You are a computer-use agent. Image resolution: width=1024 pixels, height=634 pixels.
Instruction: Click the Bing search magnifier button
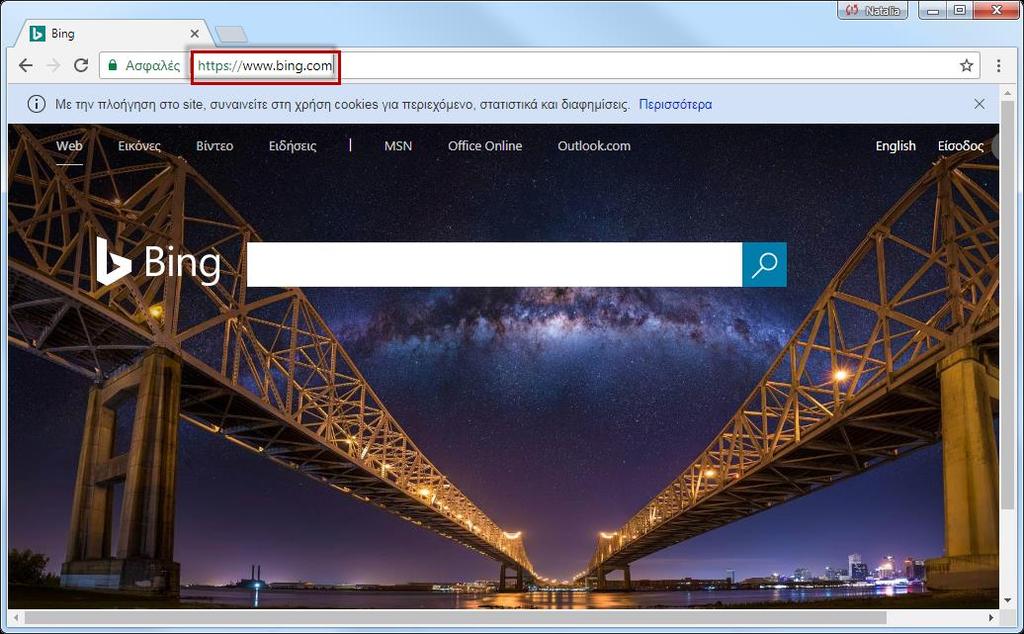coord(764,264)
